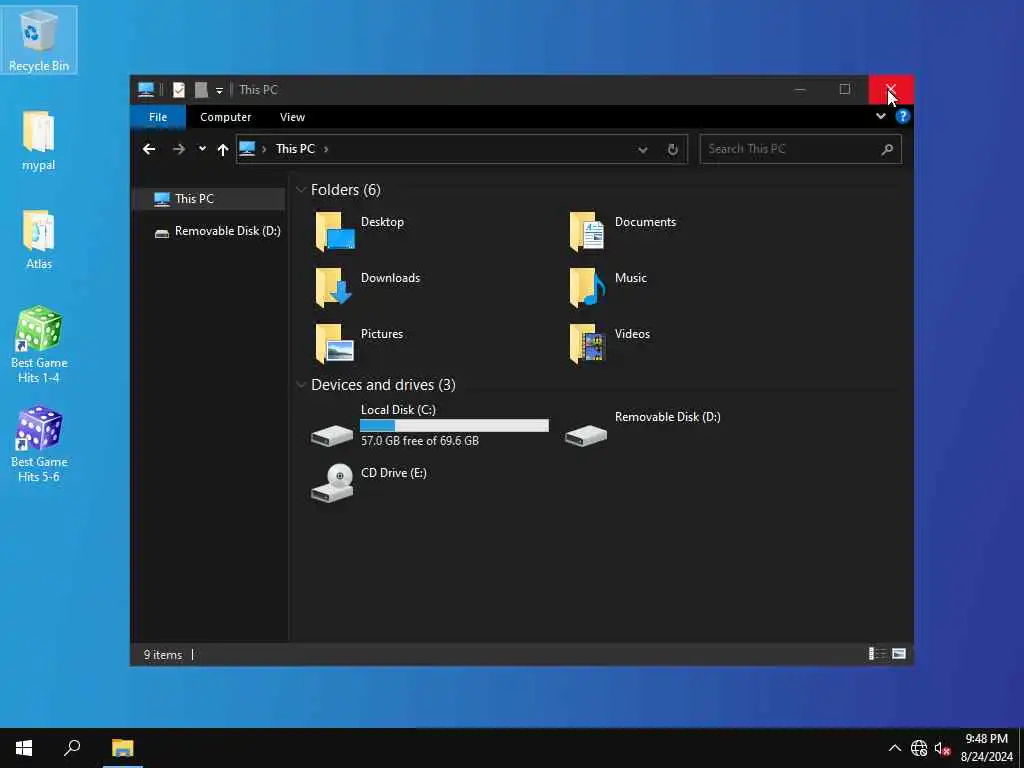
Task: Open the File menu
Action: click(158, 117)
